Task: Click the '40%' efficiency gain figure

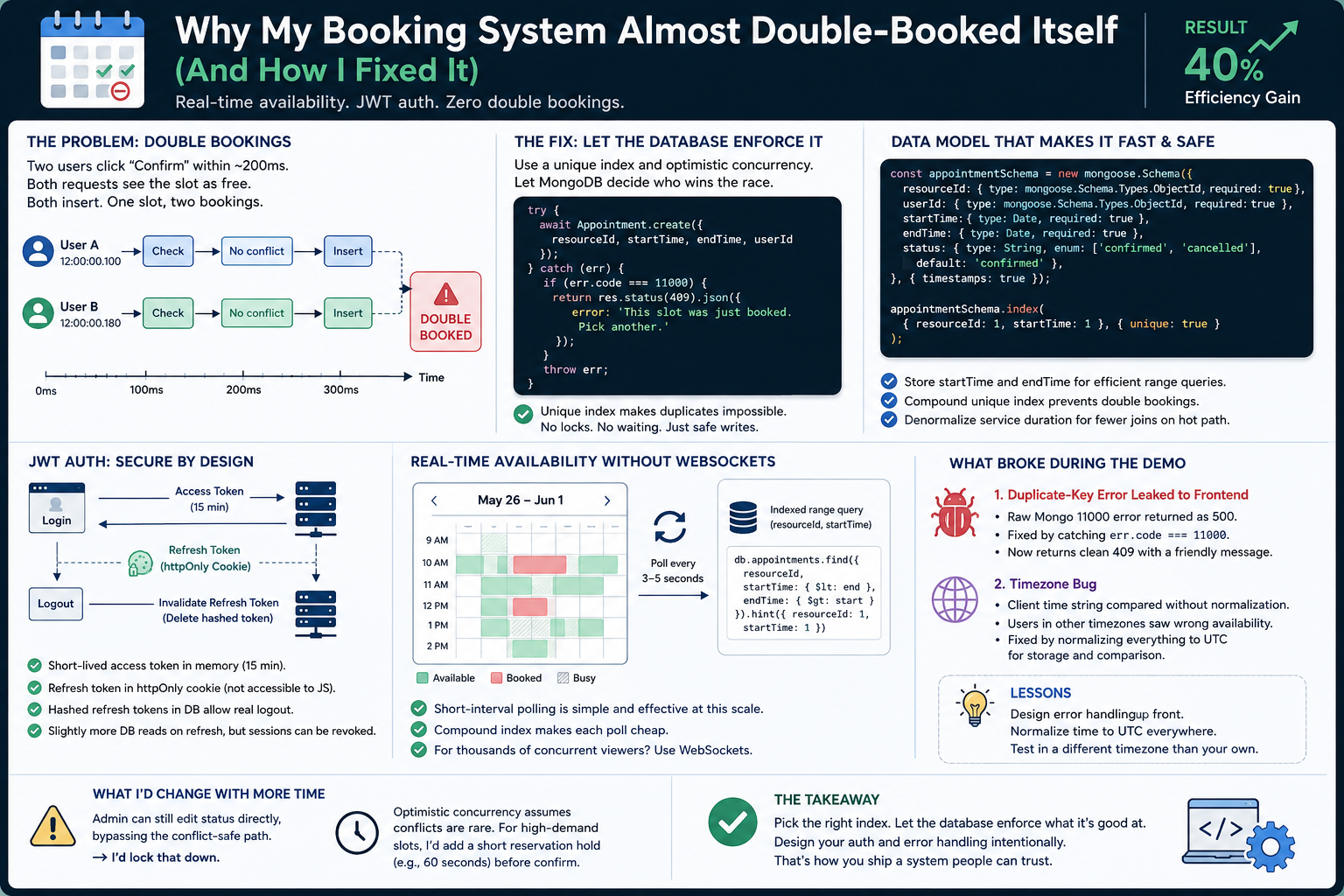Action: (1223, 64)
